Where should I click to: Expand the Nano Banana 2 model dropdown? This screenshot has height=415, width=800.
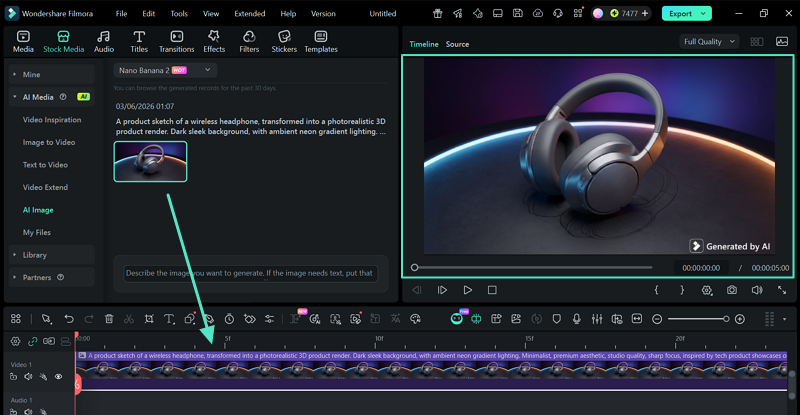pyautogui.click(x=164, y=70)
